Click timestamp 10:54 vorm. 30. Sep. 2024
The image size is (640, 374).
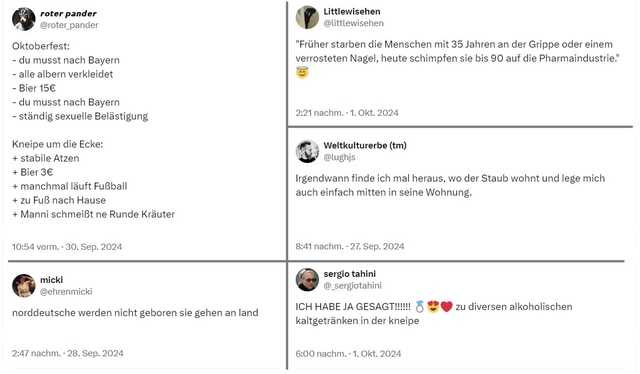pos(67,247)
